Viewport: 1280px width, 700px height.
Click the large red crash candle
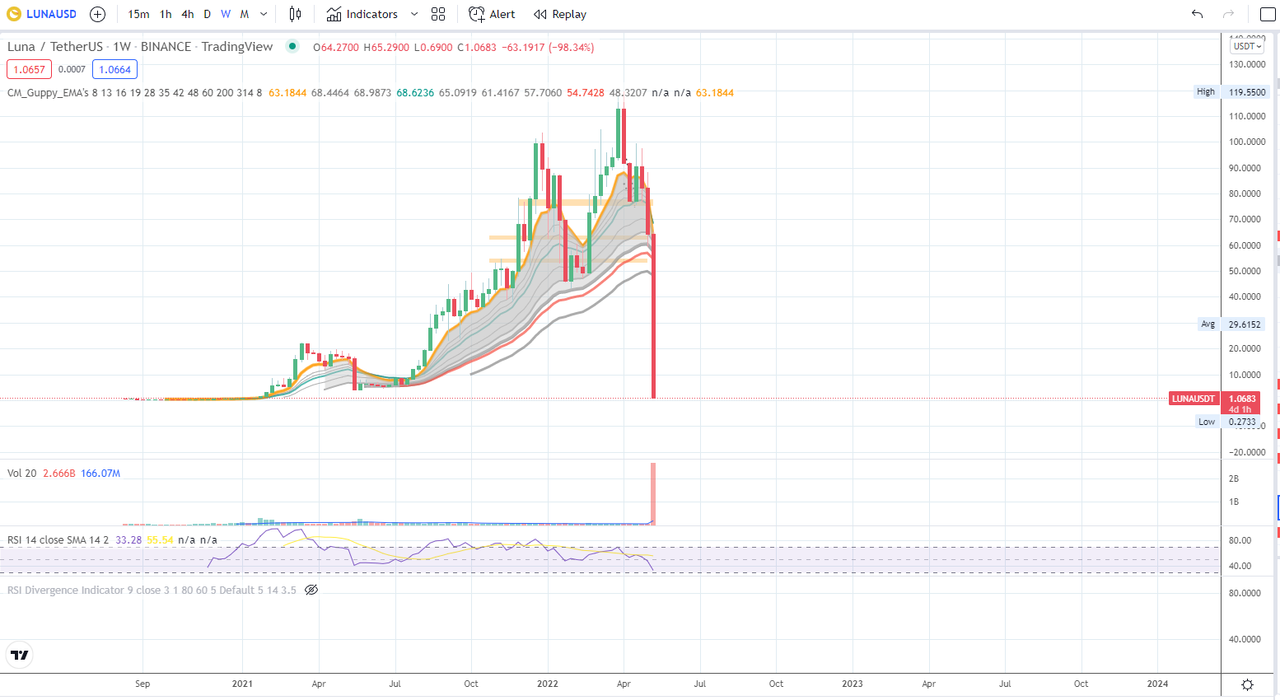pyautogui.click(x=653, y=316)
